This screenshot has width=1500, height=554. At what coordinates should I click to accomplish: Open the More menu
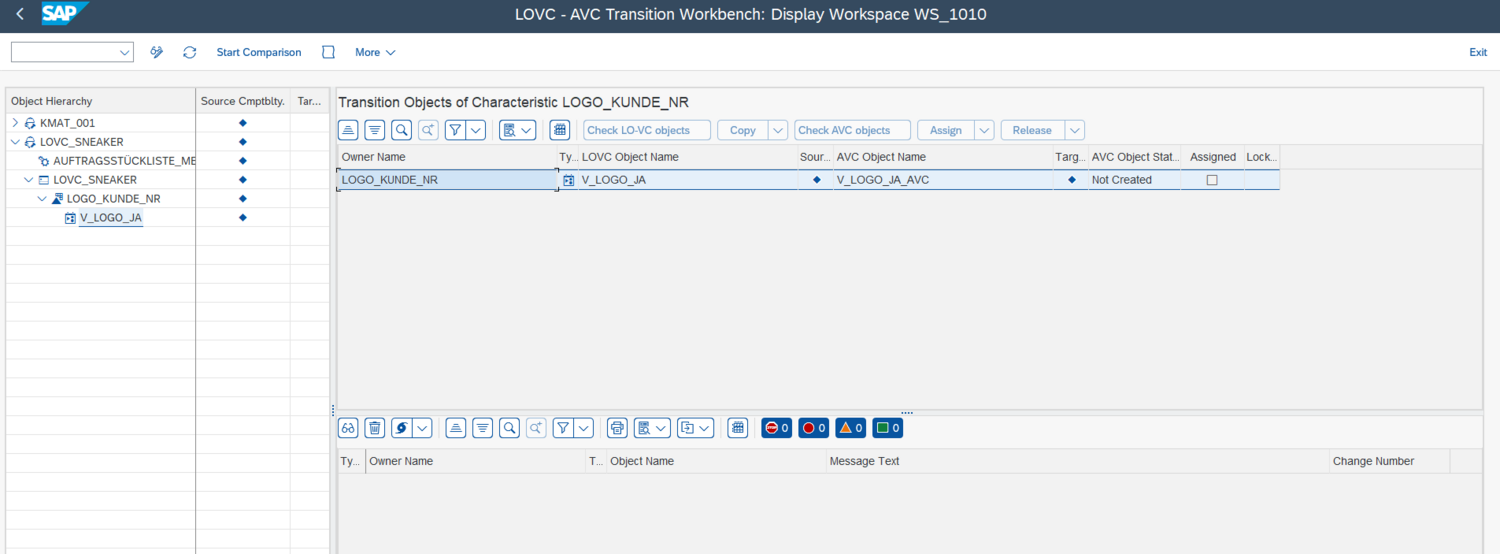[375, 52]
